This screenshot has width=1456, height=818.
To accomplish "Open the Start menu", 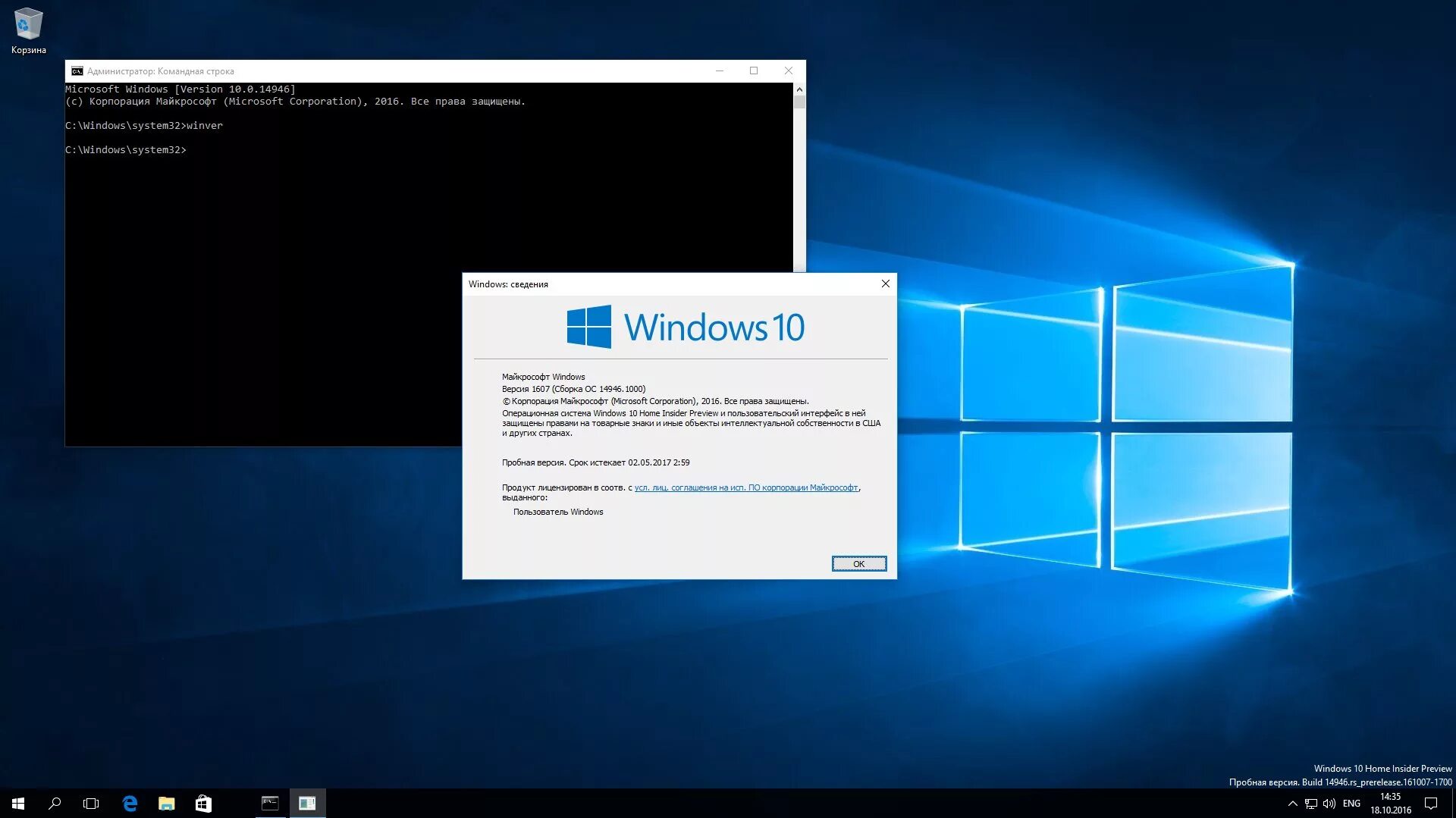I will click(x=17, y=803).
